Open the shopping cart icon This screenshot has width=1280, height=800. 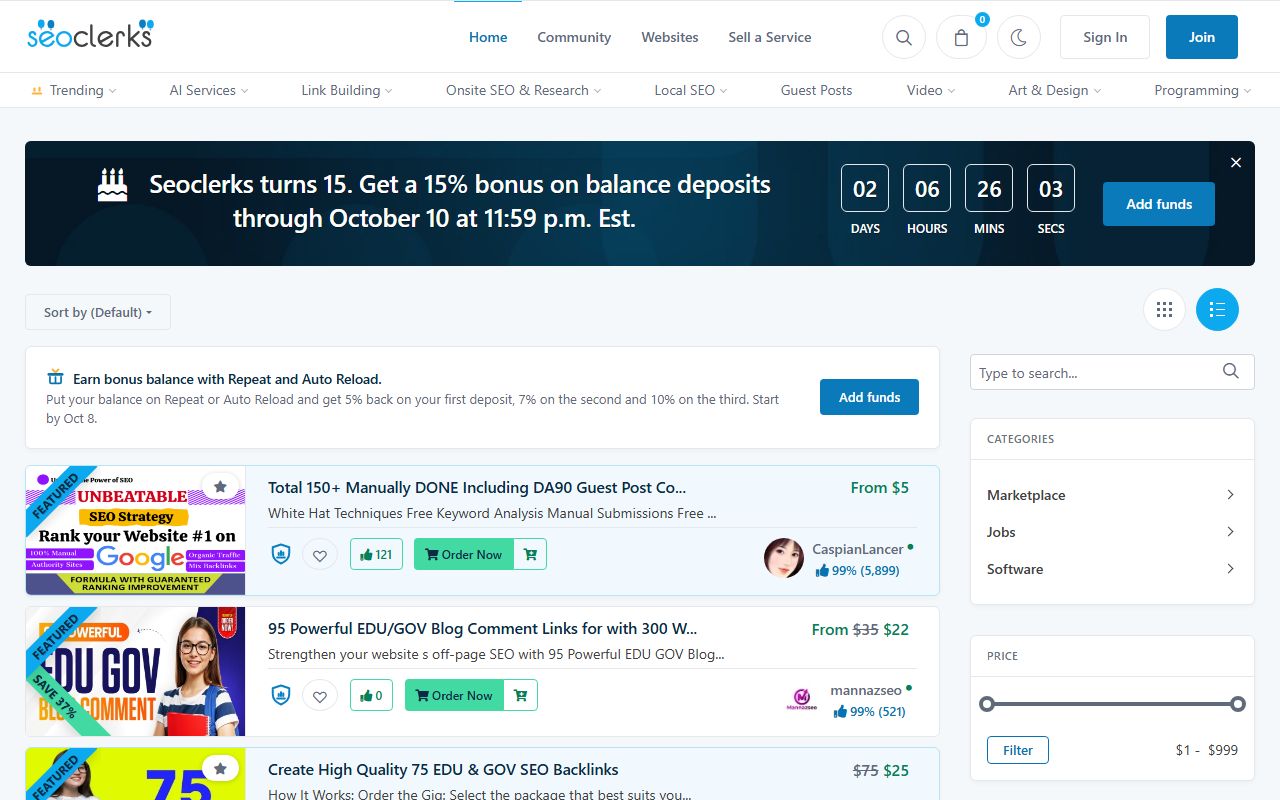pos(961,37)
